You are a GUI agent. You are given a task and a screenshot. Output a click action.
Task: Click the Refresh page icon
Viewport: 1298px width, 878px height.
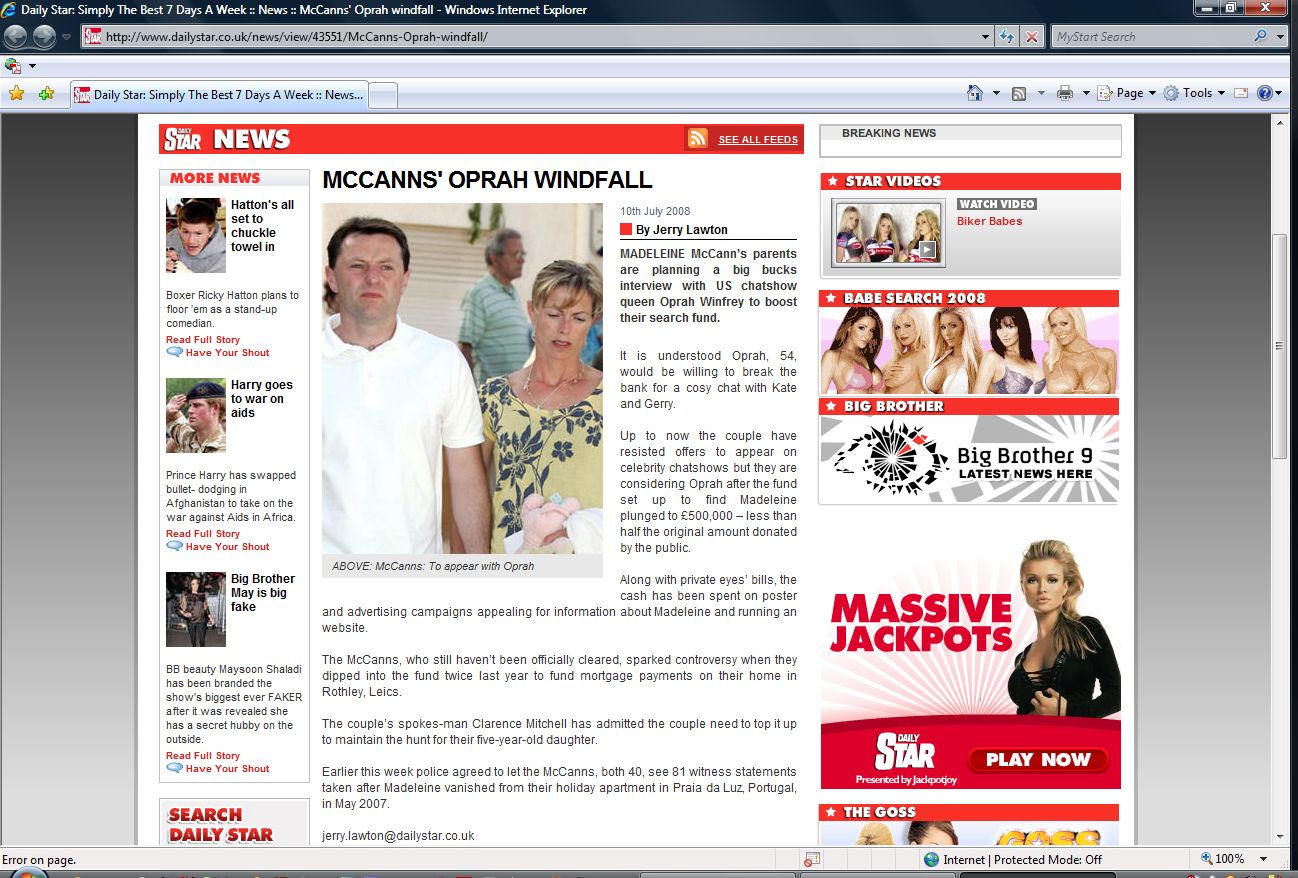pos(1007,37)
